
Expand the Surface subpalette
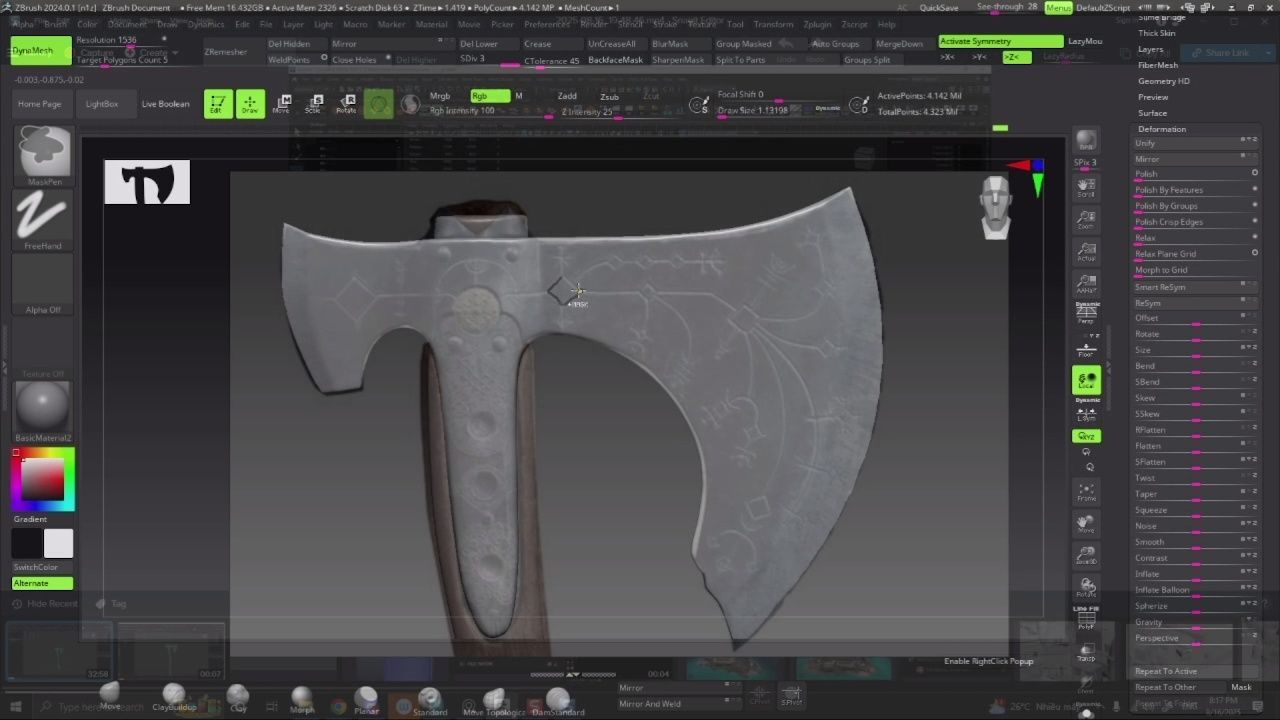[1152, 113]
